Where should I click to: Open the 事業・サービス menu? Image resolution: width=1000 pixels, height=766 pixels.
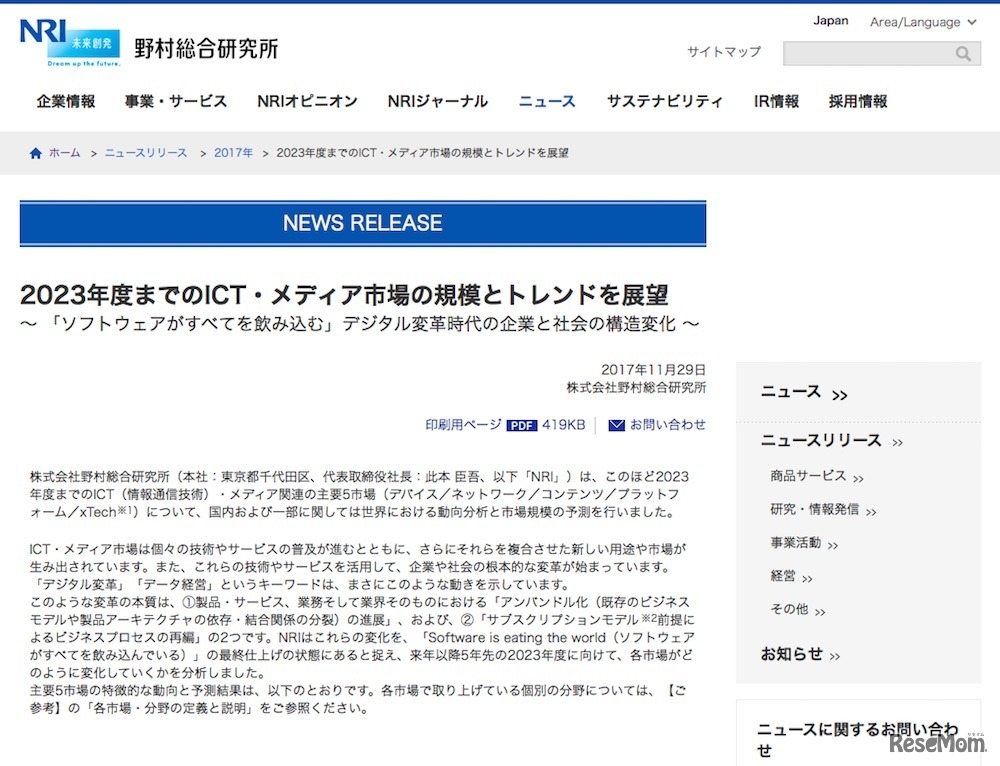pos(176,101)
